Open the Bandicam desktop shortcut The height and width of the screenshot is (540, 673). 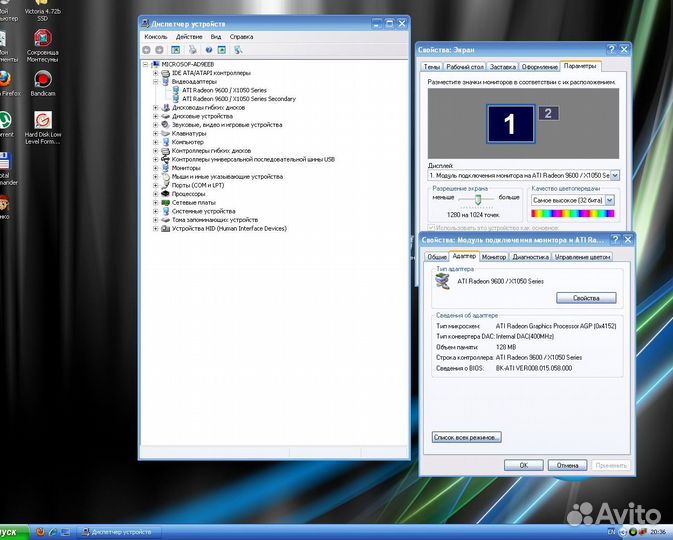42,80
